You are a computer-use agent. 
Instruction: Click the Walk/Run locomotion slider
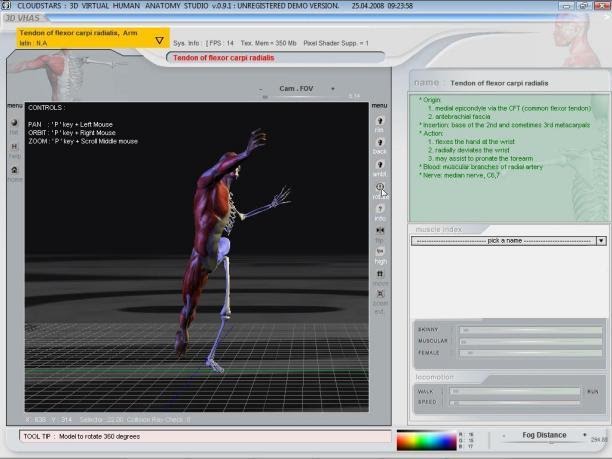tap(514, 391)
